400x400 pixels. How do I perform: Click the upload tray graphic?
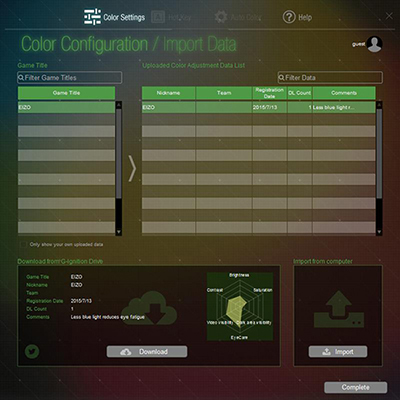coord(338,309)
